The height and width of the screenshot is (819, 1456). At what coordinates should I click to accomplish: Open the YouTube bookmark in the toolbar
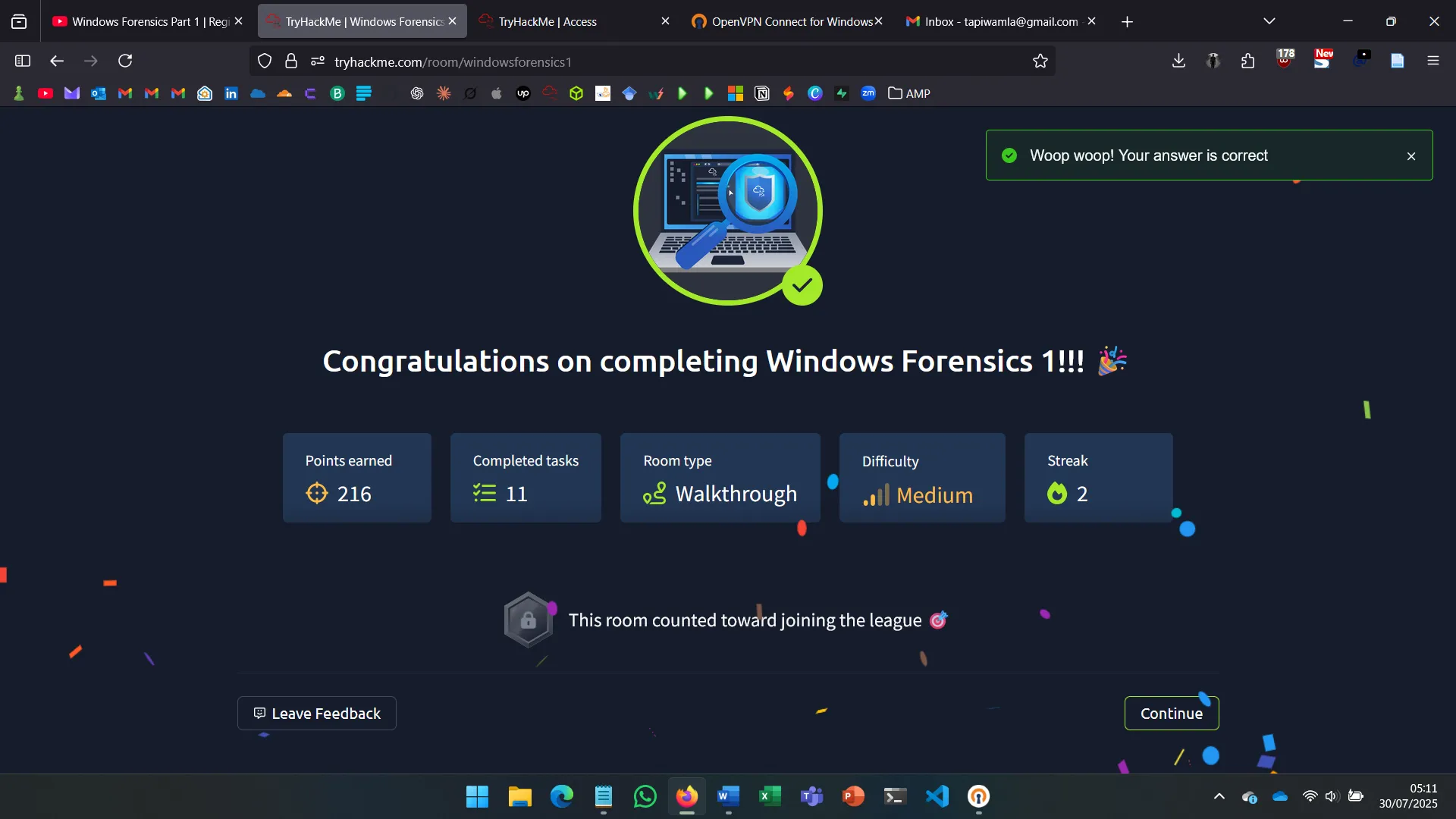click(x=45, y=93)
